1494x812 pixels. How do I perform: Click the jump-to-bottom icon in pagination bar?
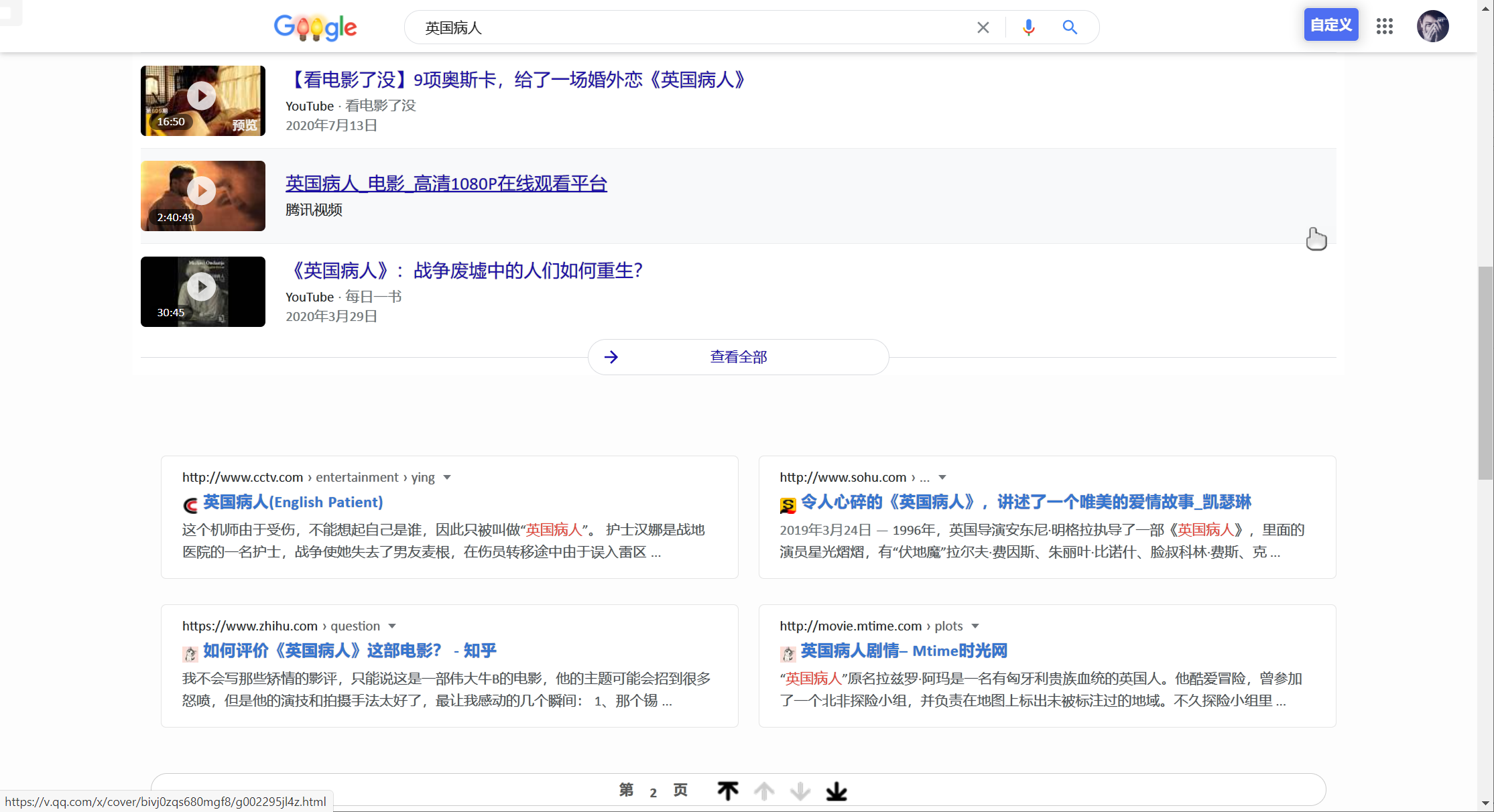(x=836, y=791)
